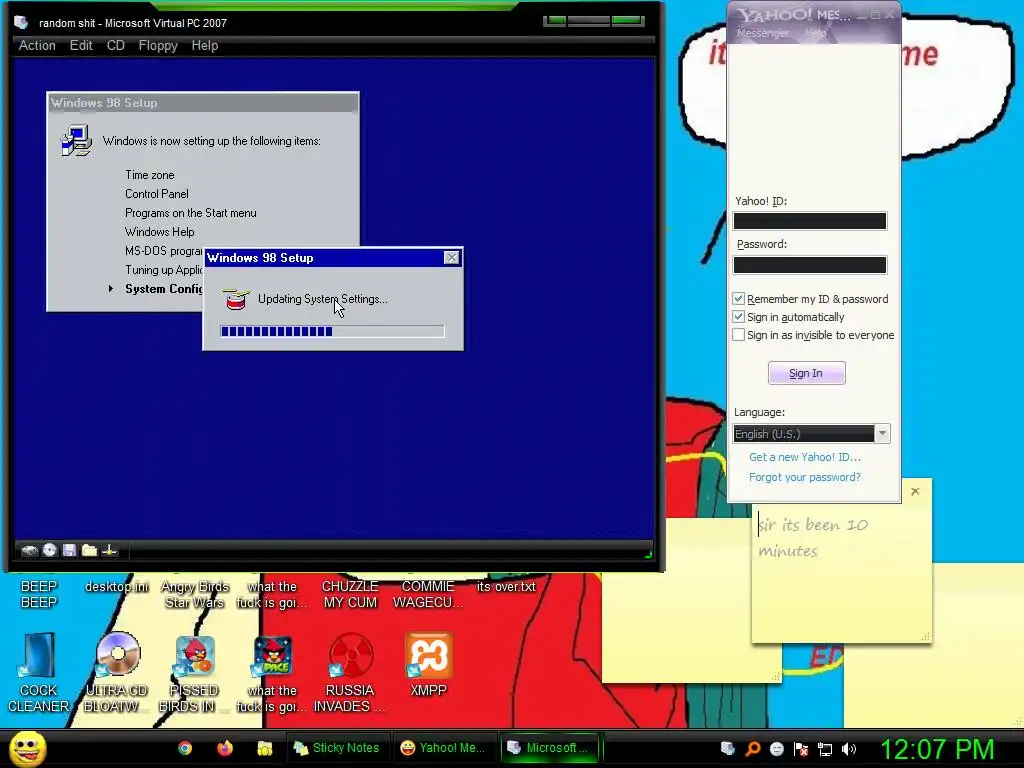
Task: Click Forgot your password? link
Action: 805,477
